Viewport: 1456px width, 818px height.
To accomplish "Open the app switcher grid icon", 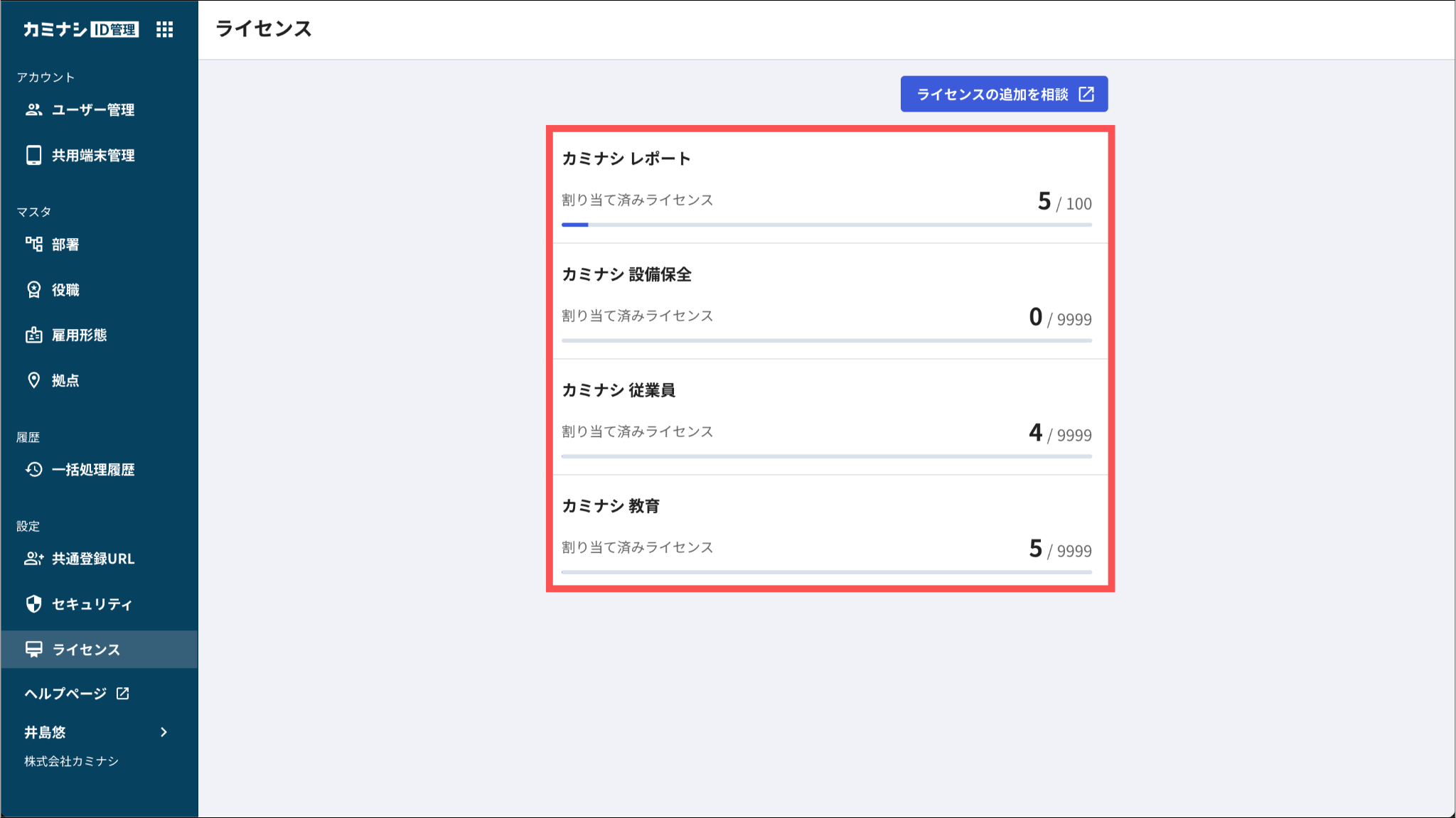I will point(165,29).
